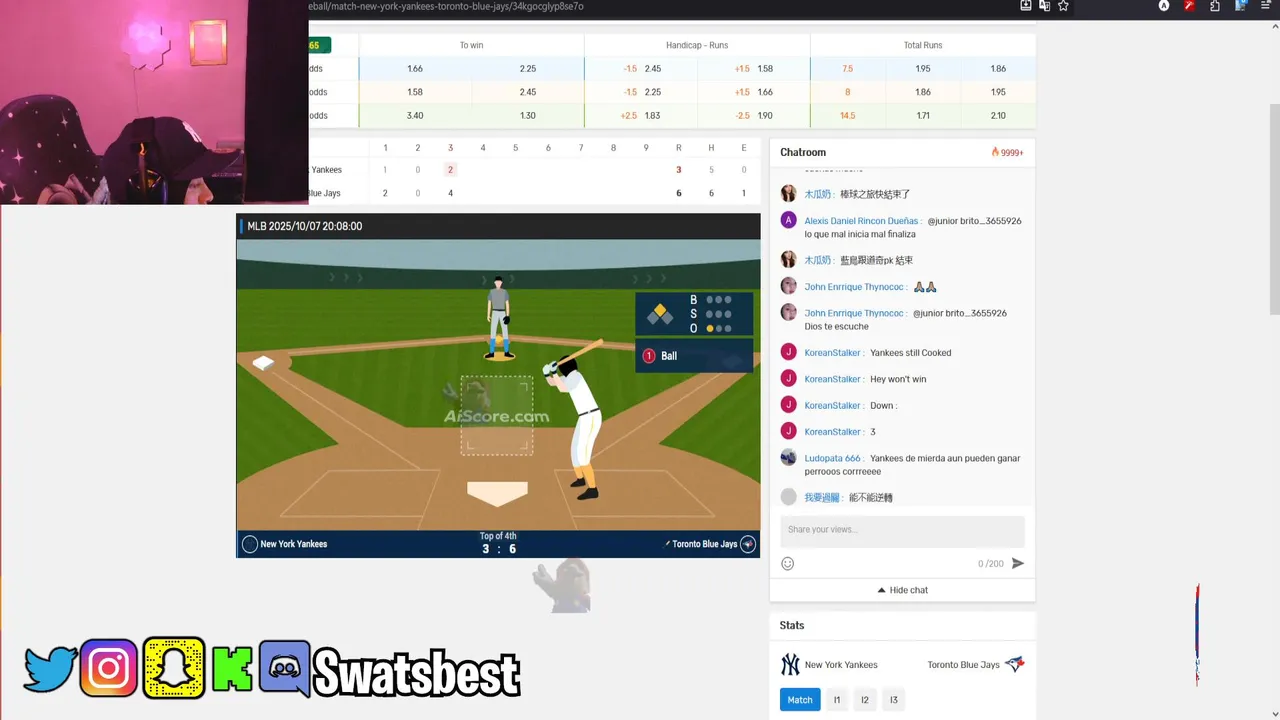
Task: Open the round white 'A' extension
Action: click(x=1164, y=6)
